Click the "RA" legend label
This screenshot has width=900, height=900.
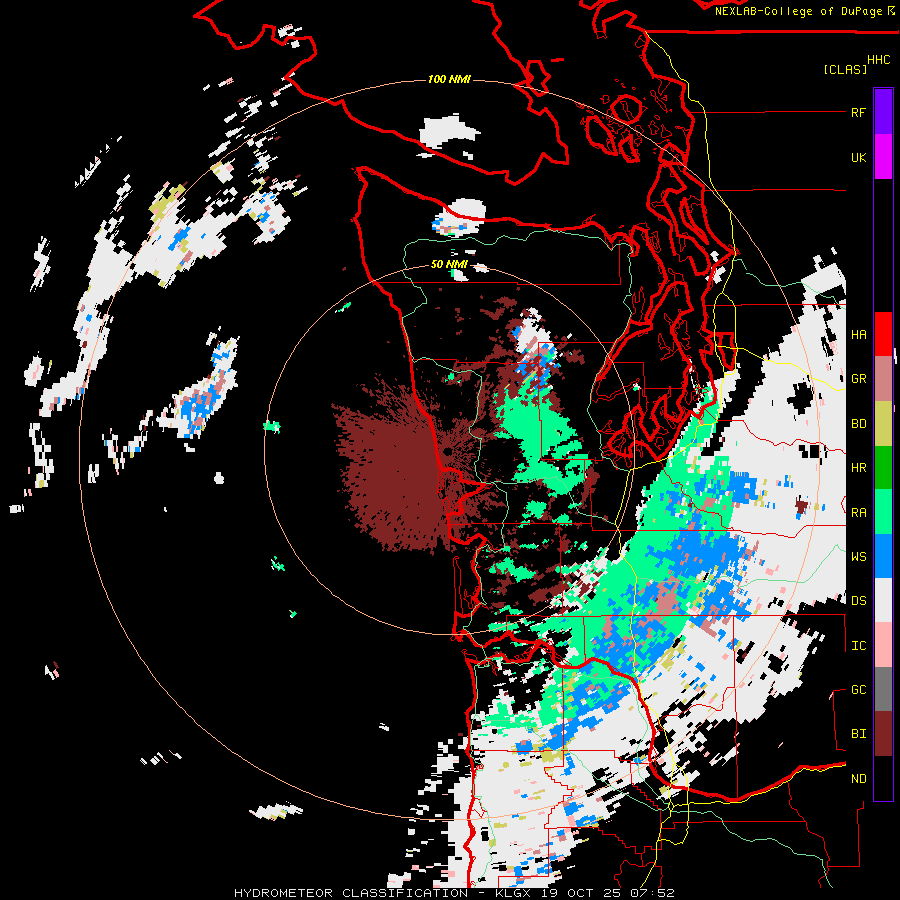pyautogui.click(x=858, y=513)
